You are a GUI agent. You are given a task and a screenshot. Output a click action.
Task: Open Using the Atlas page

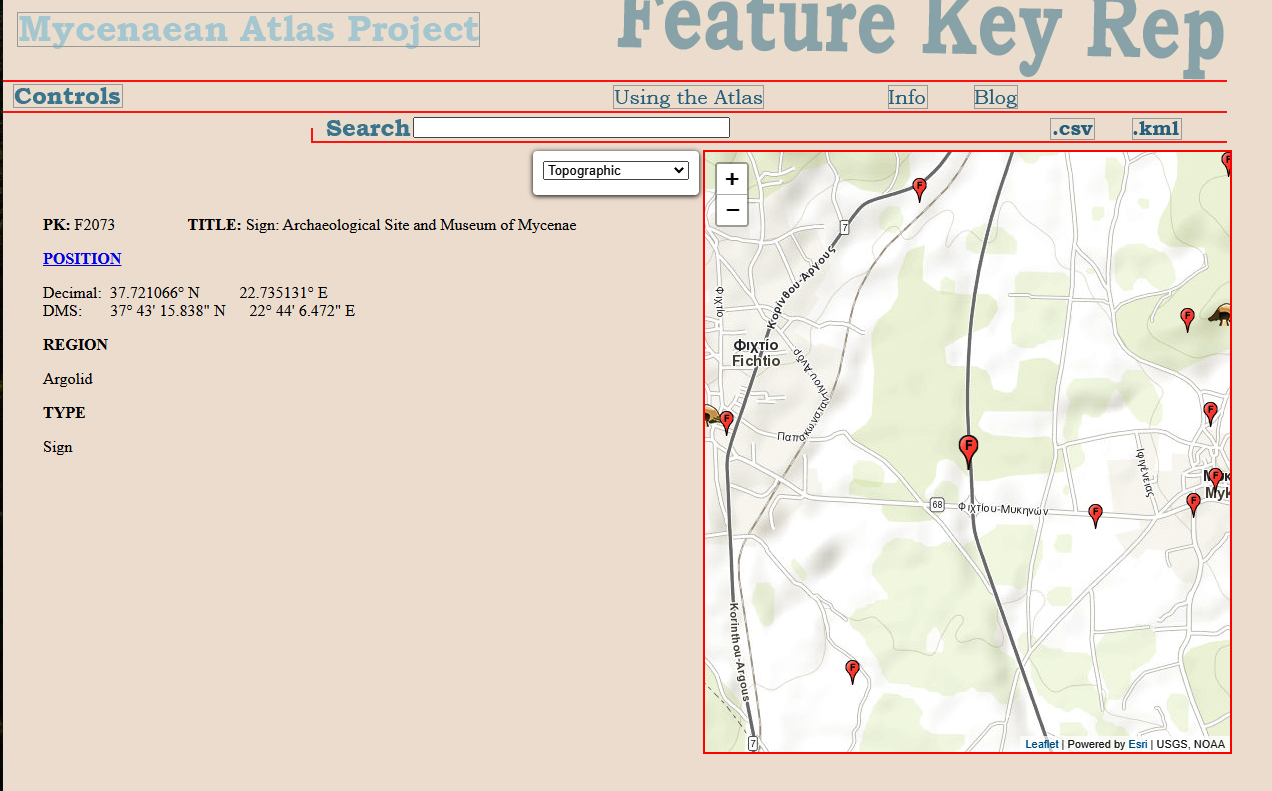[688, 97]
